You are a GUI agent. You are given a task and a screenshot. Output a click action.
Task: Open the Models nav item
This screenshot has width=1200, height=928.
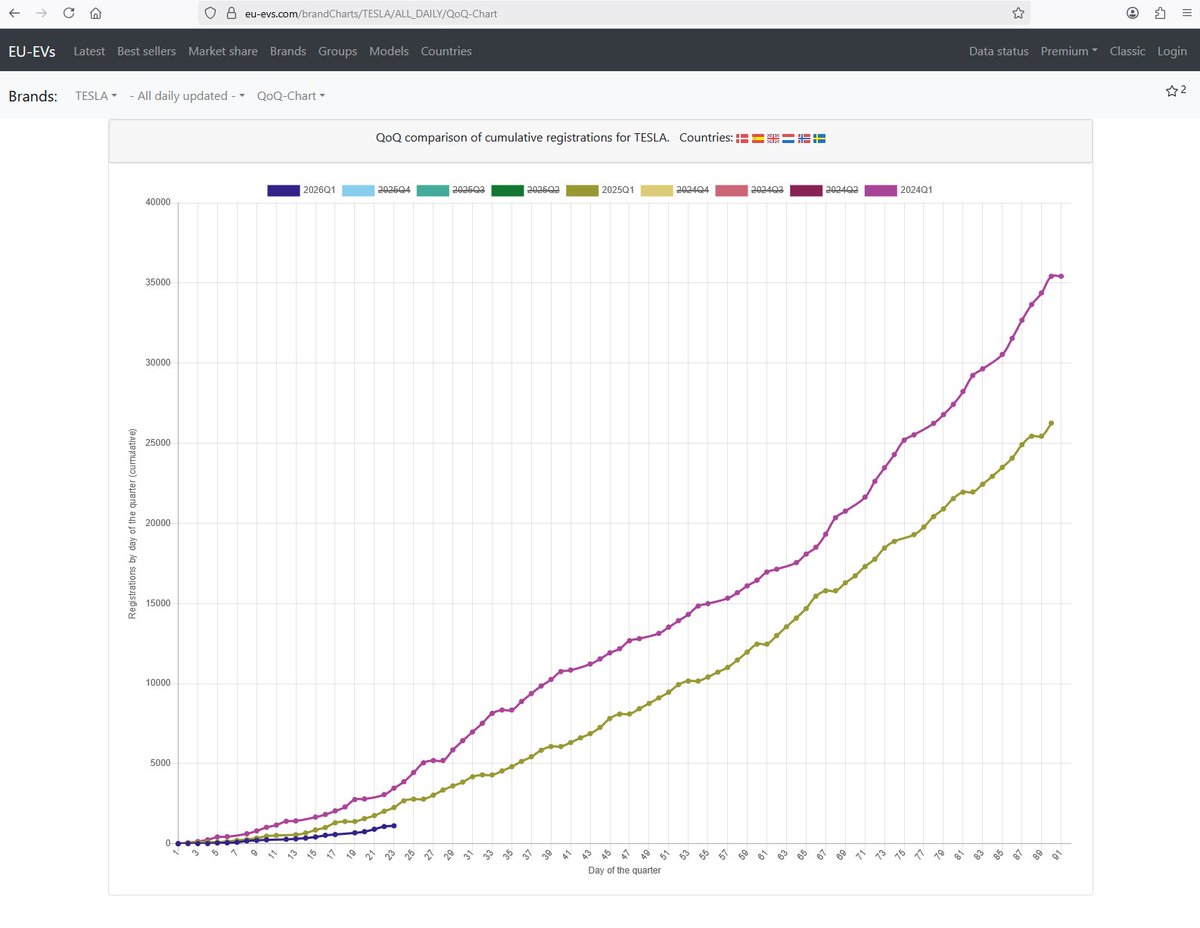389,51
